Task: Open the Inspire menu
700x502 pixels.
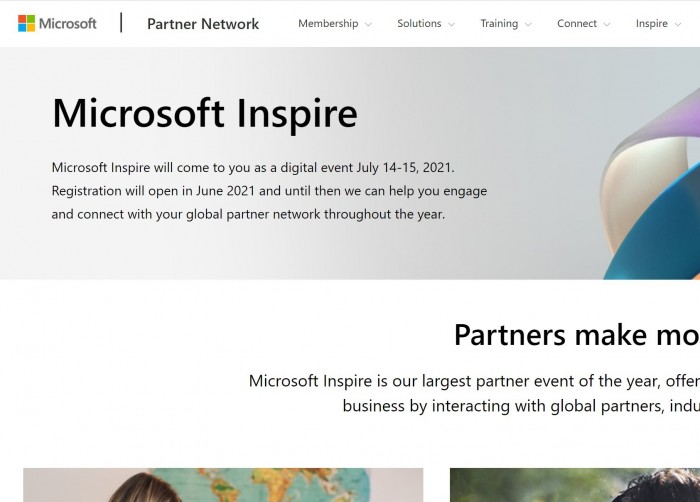Action: pos(652,24)
